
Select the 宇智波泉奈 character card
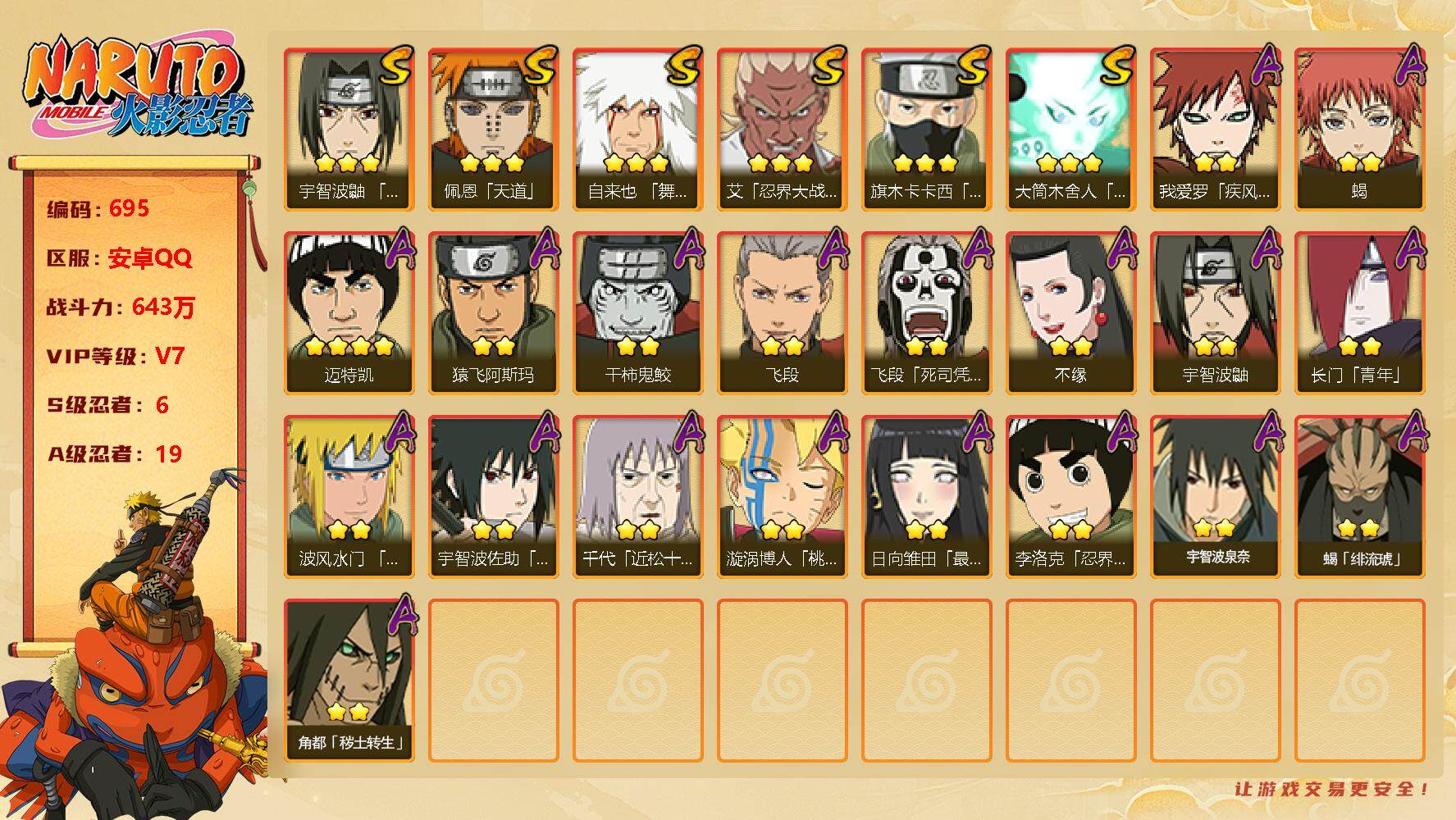(x=1215, y=497)
